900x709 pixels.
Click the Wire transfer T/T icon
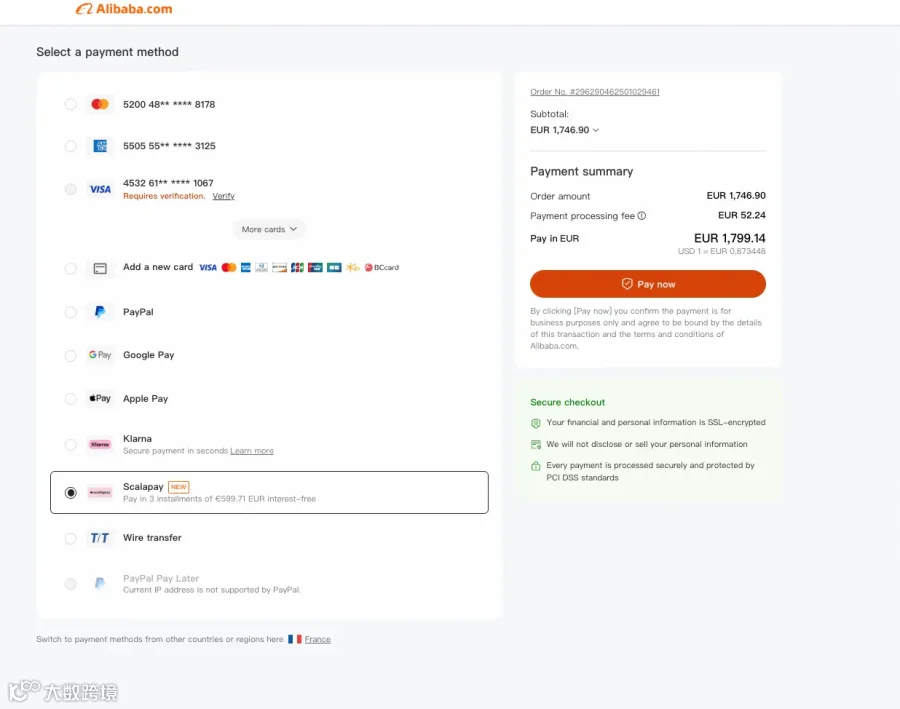pos(100,538)
